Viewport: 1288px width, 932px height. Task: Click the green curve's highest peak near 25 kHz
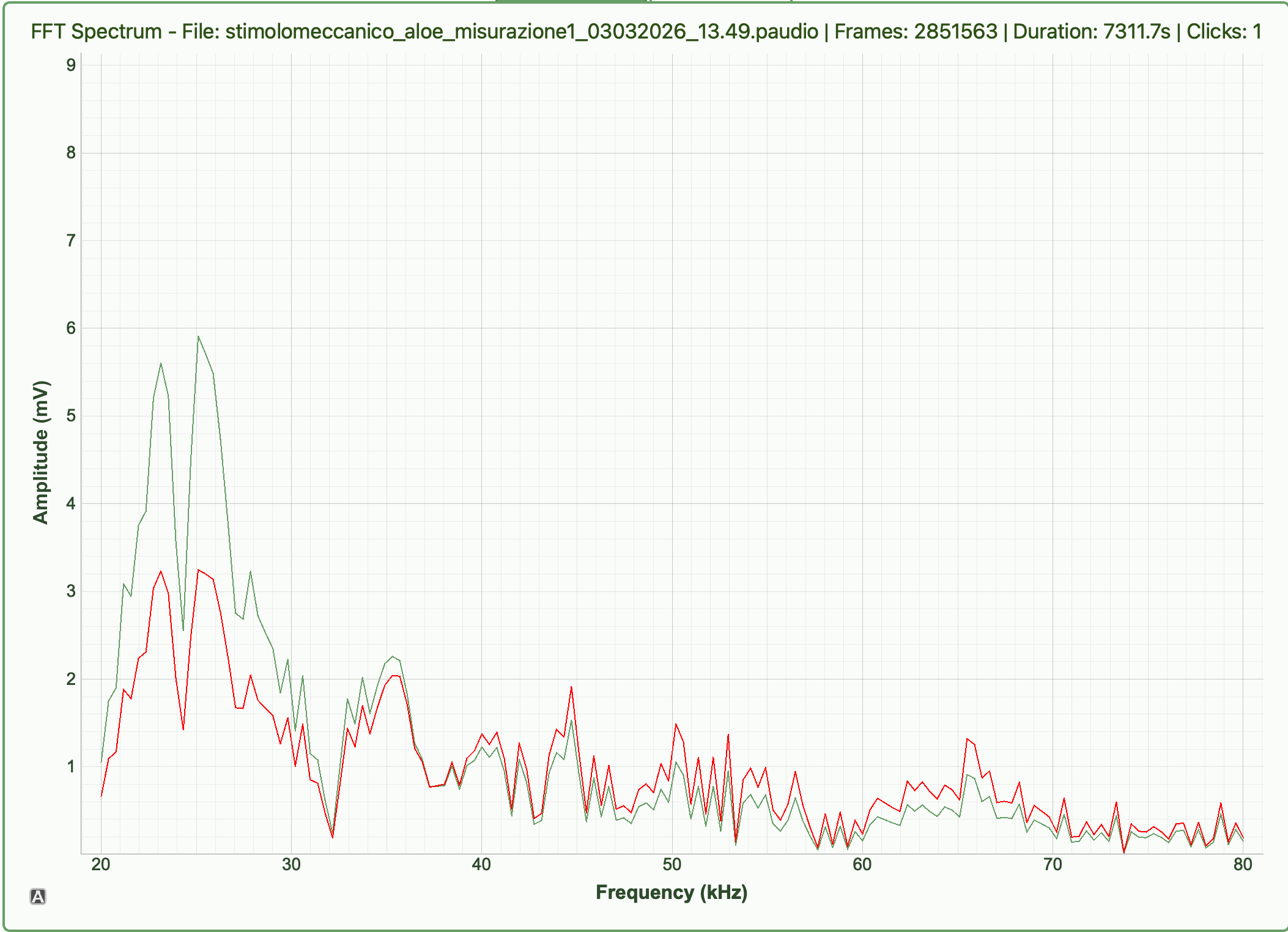click(198, 336)
